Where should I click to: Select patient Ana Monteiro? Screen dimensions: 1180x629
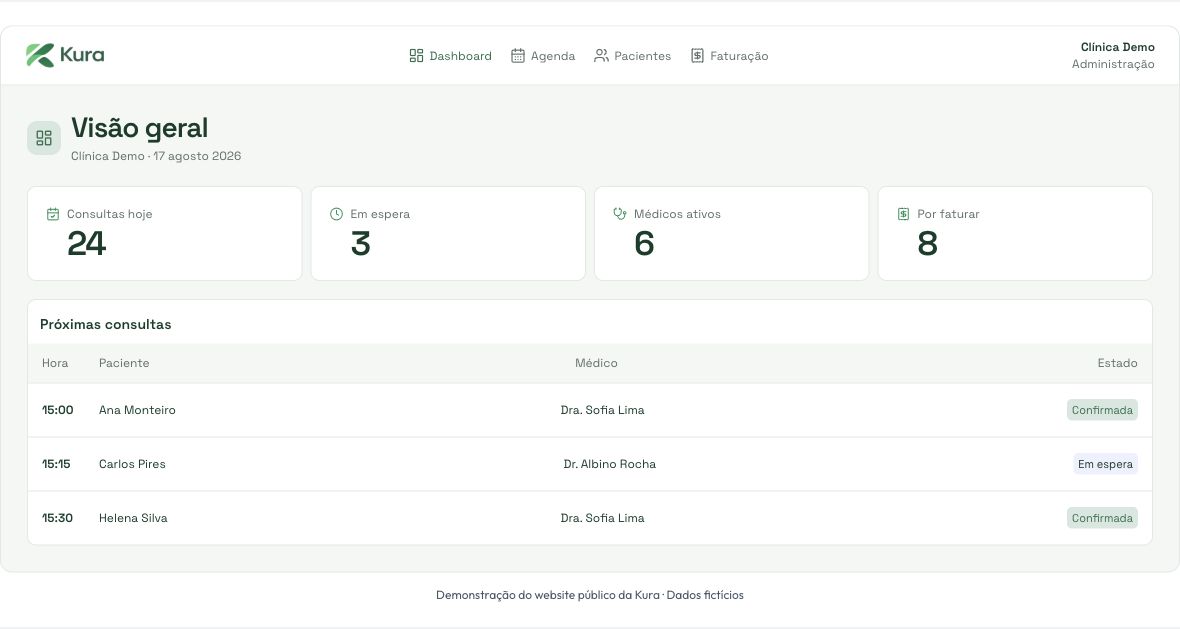pos(137,410)
